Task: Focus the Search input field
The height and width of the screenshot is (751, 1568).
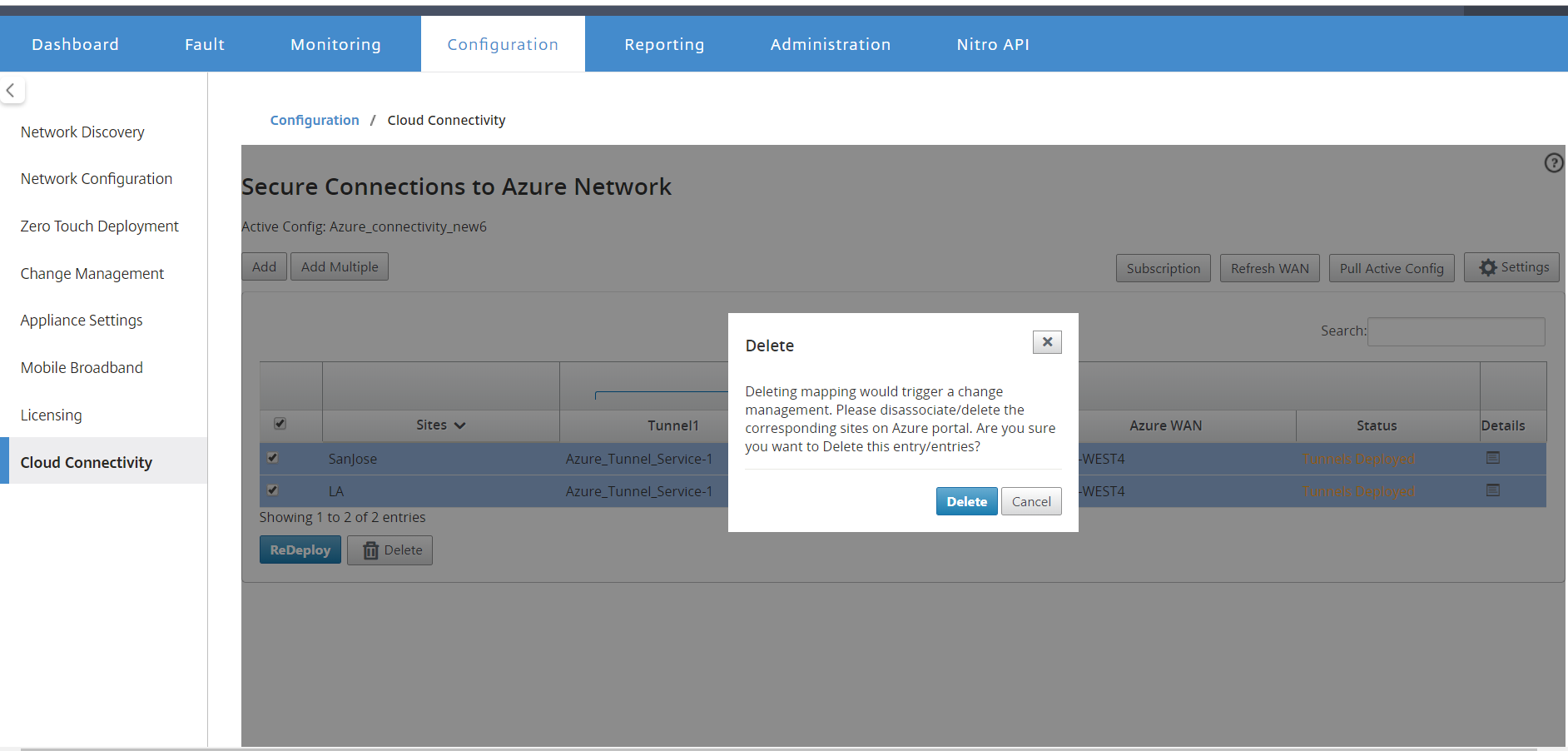Action: 1456,331
